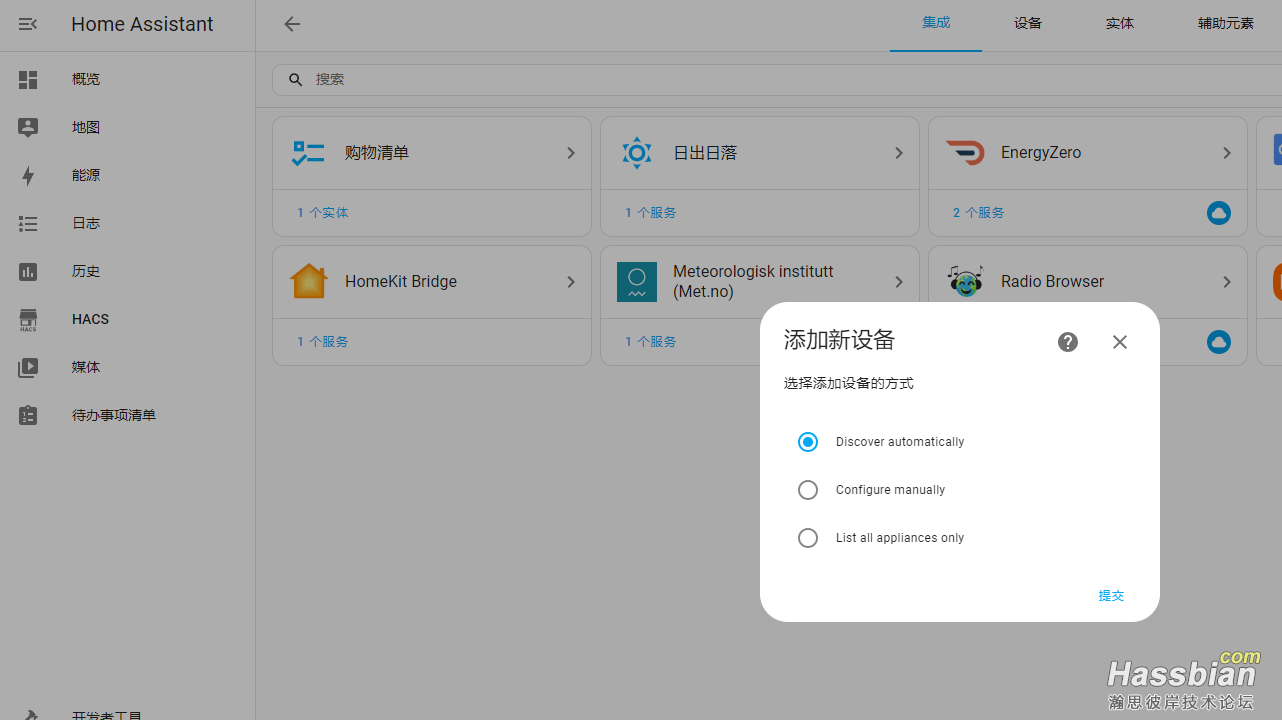Image resolution: width=1282 pixels, height=720 pixels.
Task: Open the 概览 dashboard icon in the sidebar
Action: pyautogui.click(x=28, y=80)
